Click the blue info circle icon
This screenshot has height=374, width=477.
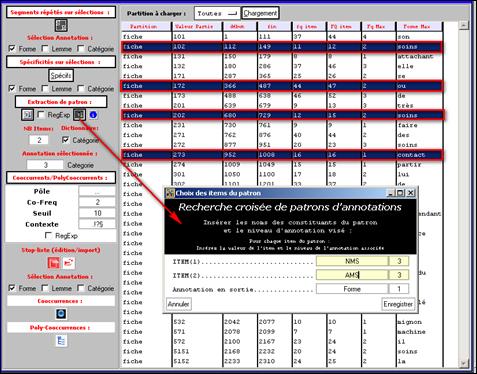click(93, 115)
